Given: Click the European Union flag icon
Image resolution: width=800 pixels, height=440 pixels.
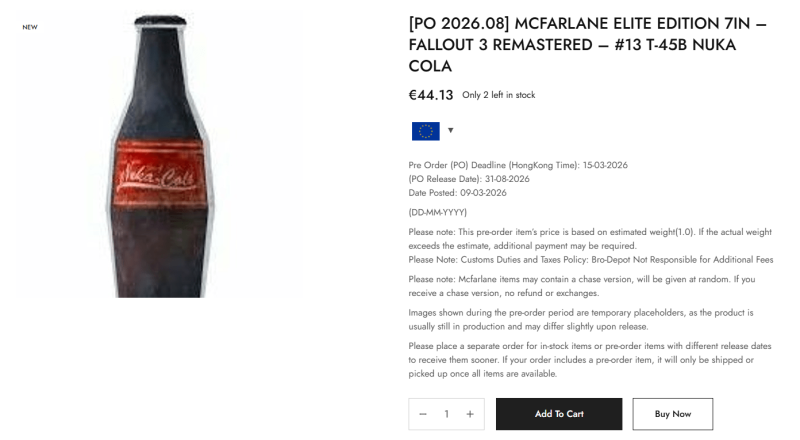Looking at the screenshot, I should tap(425, 131).
